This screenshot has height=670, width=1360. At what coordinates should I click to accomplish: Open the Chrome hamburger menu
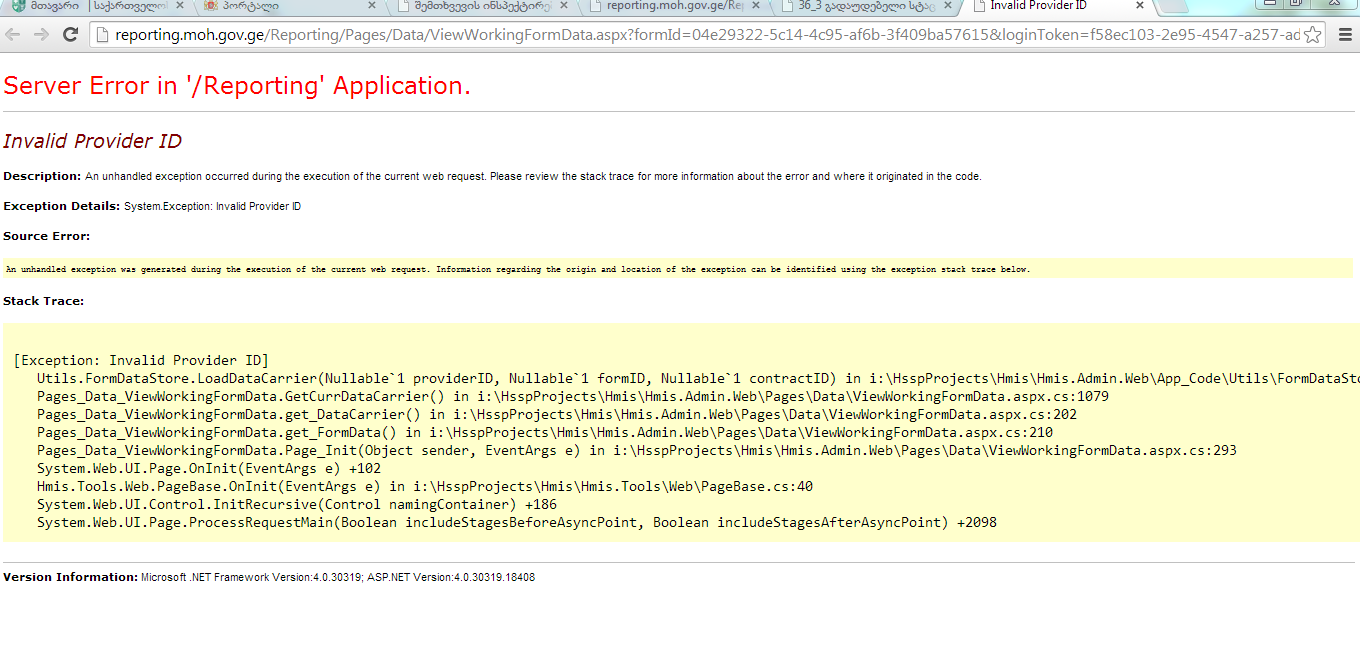[1343, 35]
